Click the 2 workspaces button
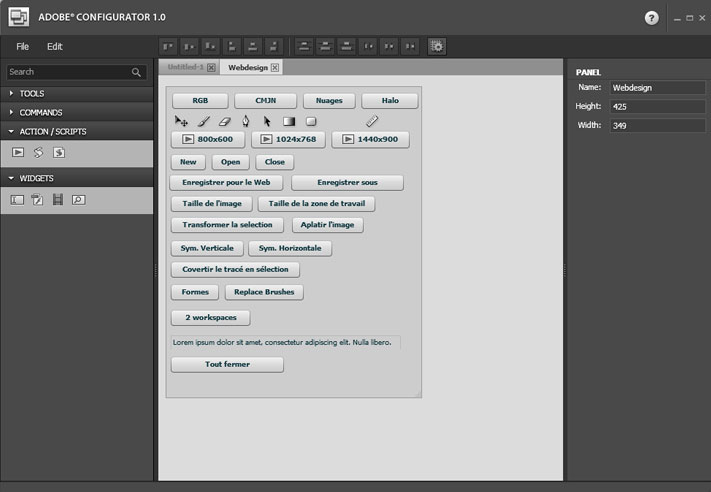The image size is (711, 492). point(210,317)
